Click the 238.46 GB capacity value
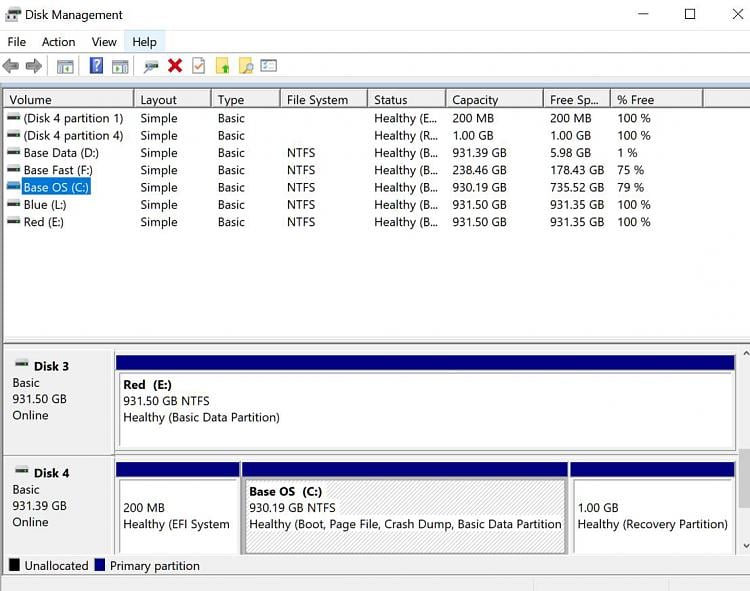 [479, 170]
